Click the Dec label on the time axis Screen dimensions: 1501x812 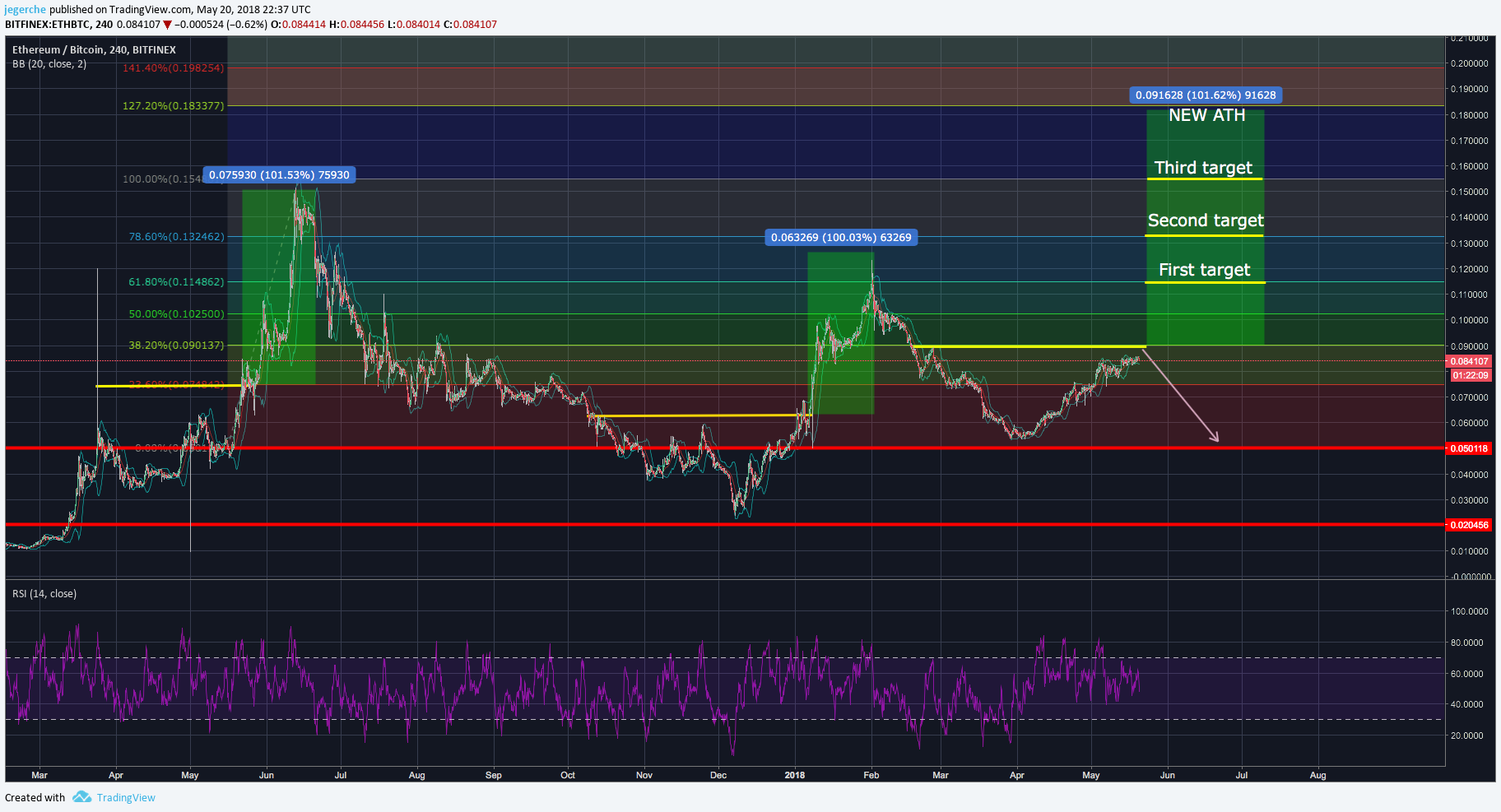click(718, 775)
